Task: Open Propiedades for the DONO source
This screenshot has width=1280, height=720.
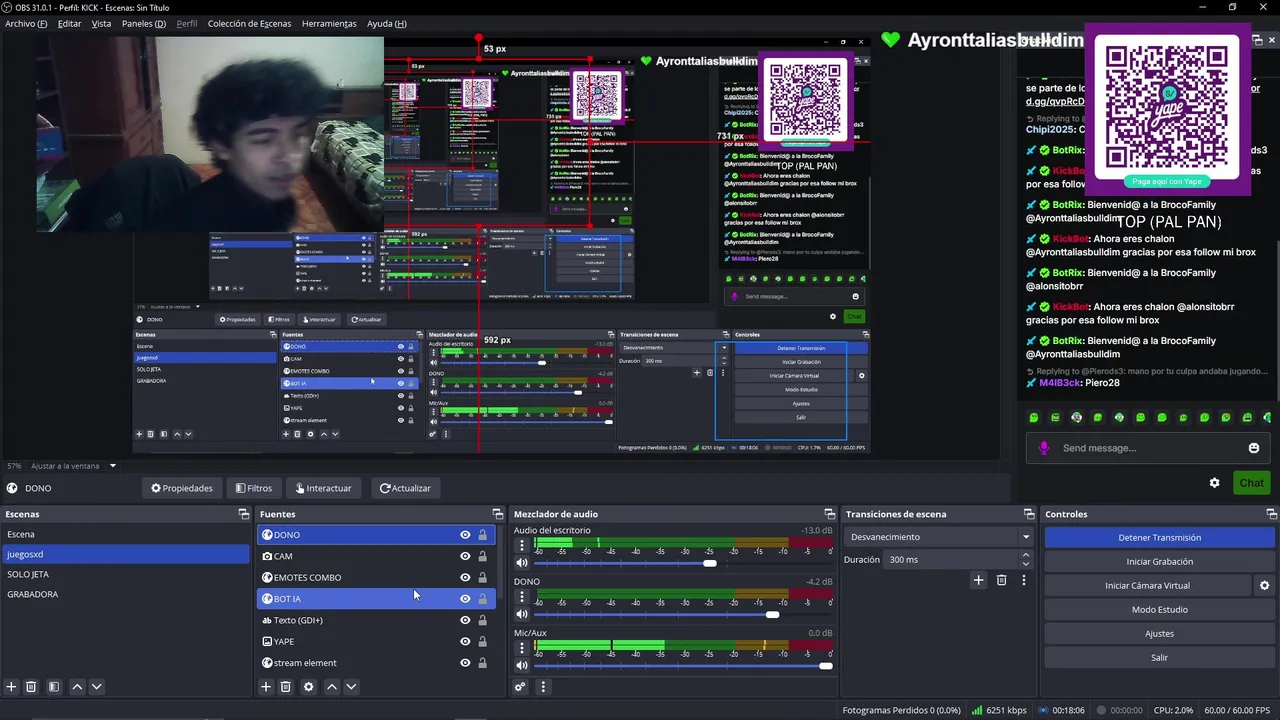Action: tap(181, 488)
